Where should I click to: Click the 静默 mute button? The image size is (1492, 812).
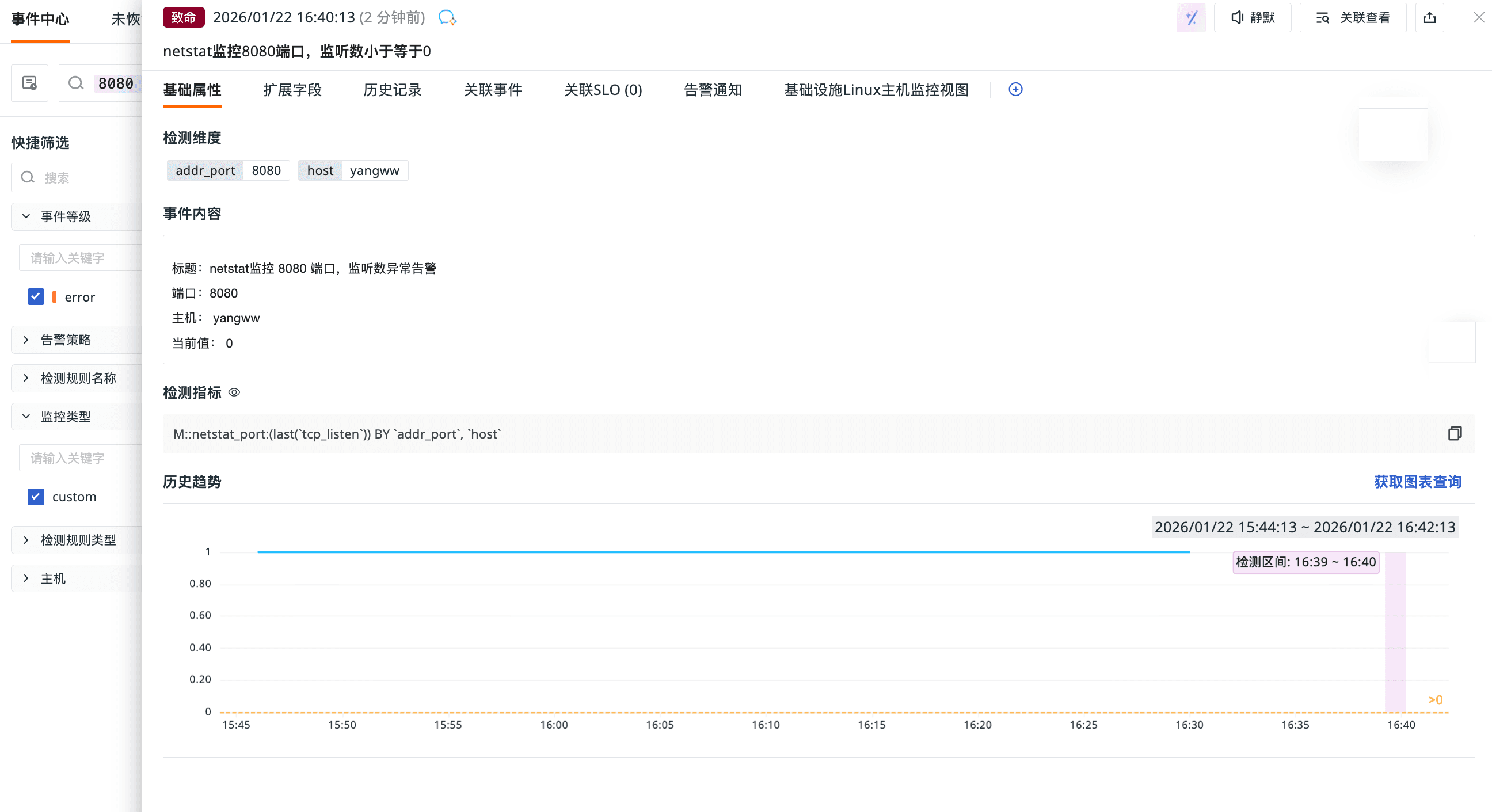tap(1252, 18)
